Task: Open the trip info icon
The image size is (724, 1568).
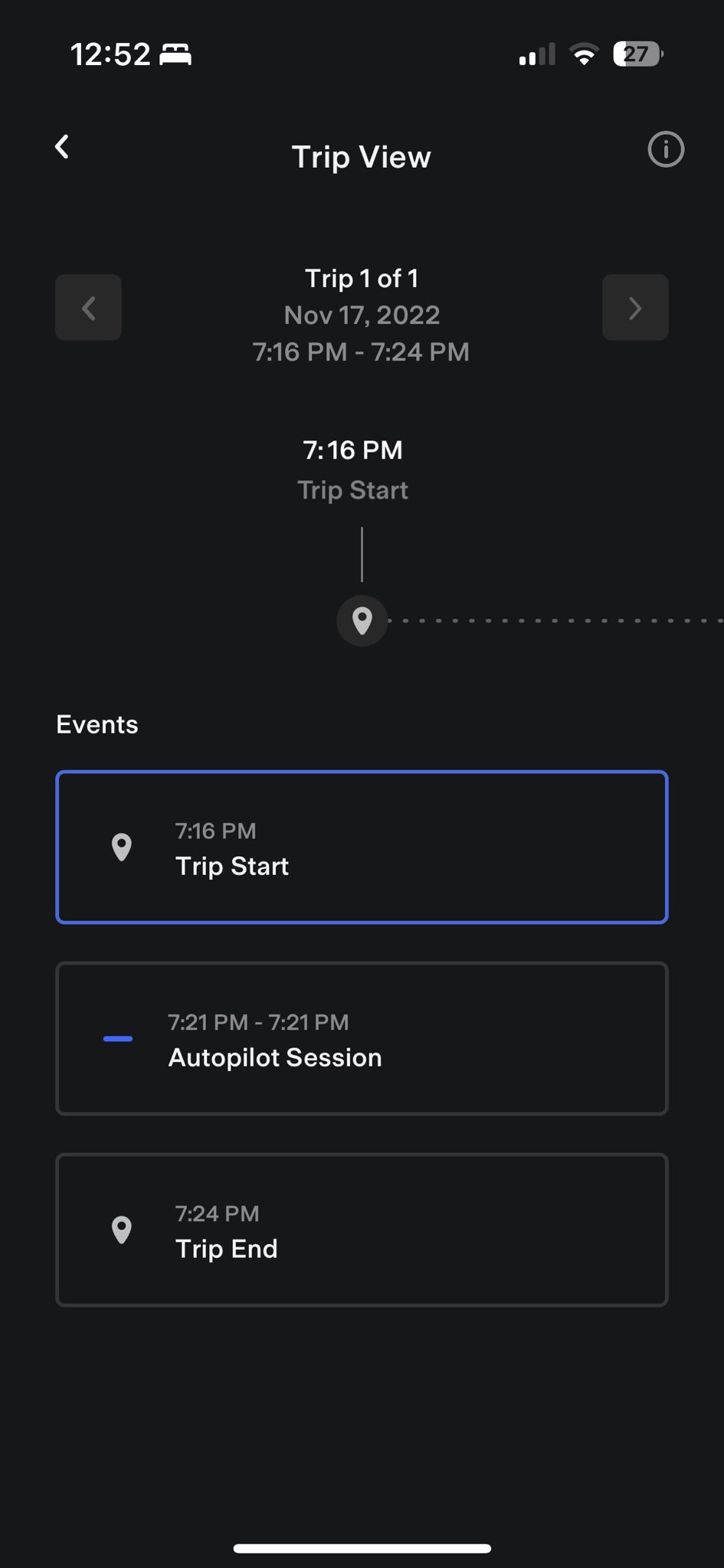Action: point(665,149)
